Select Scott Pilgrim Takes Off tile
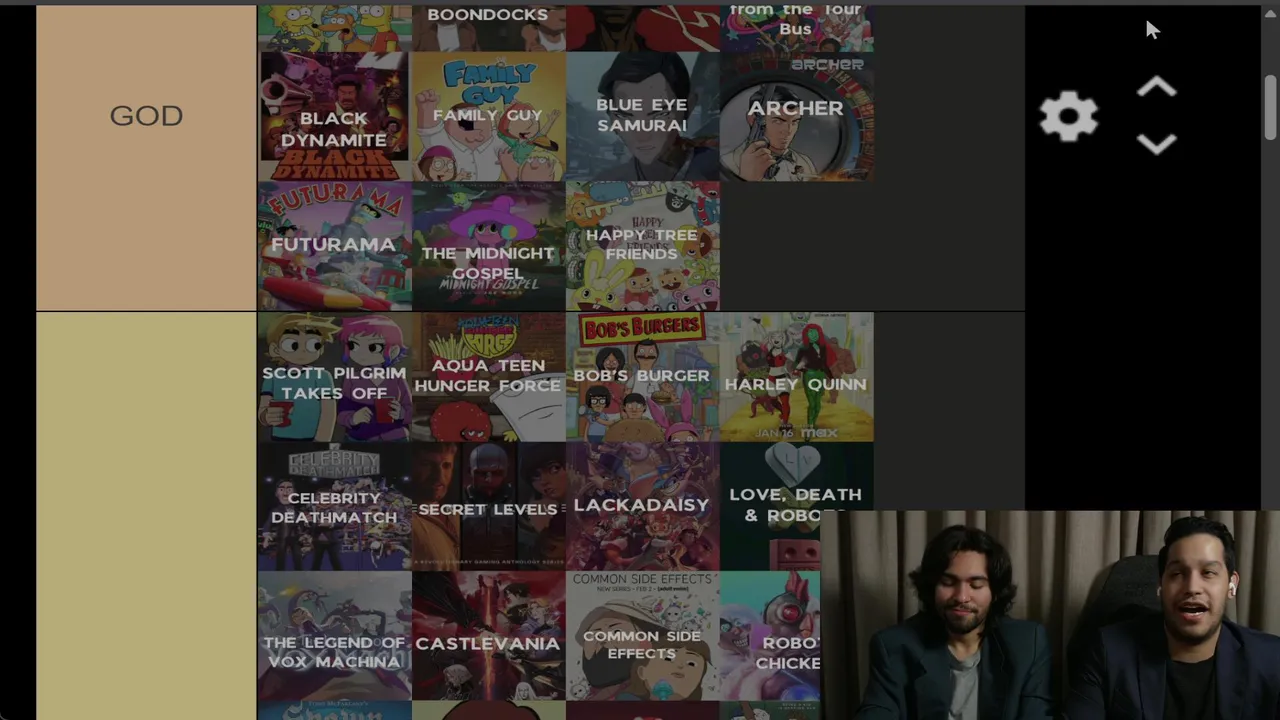This screenshot has width=1280, height=720. 334,377
